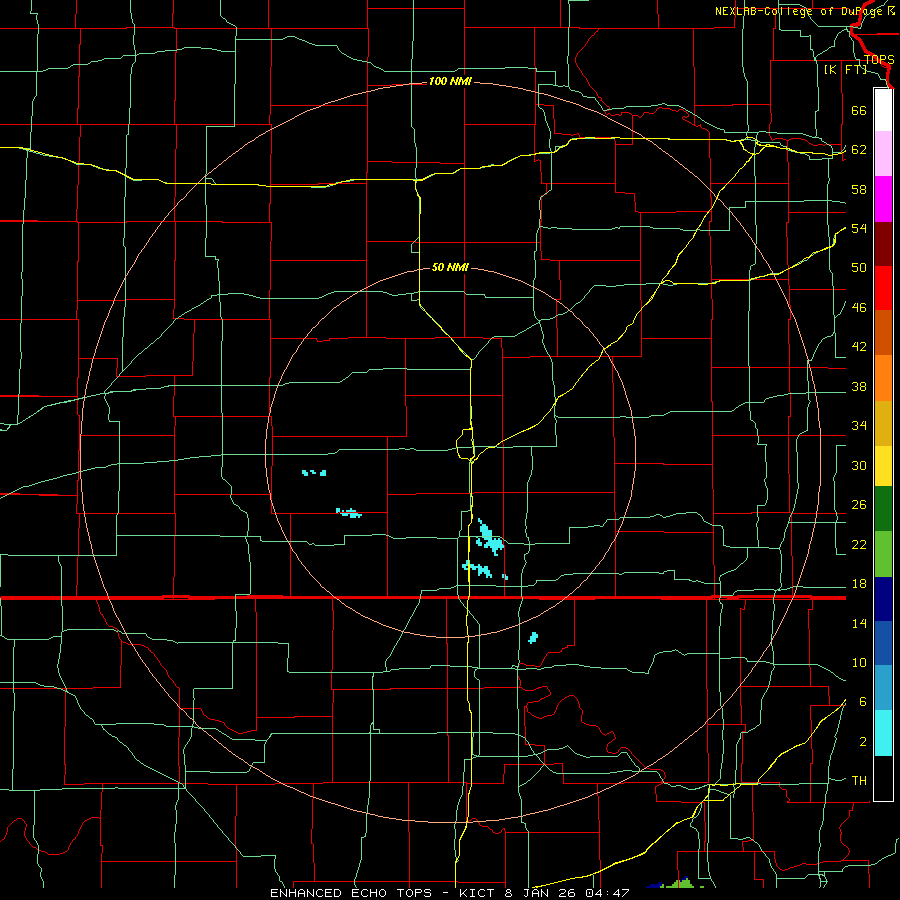Click the "100 NMI" range ring label

(x=450, y=82)
